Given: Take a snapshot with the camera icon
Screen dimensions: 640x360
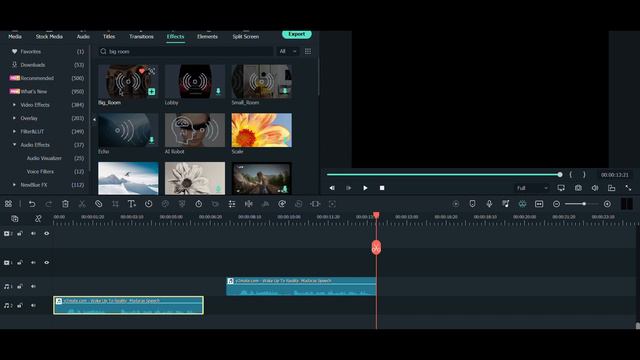Looking at the screenshot, I should [578, 188].
